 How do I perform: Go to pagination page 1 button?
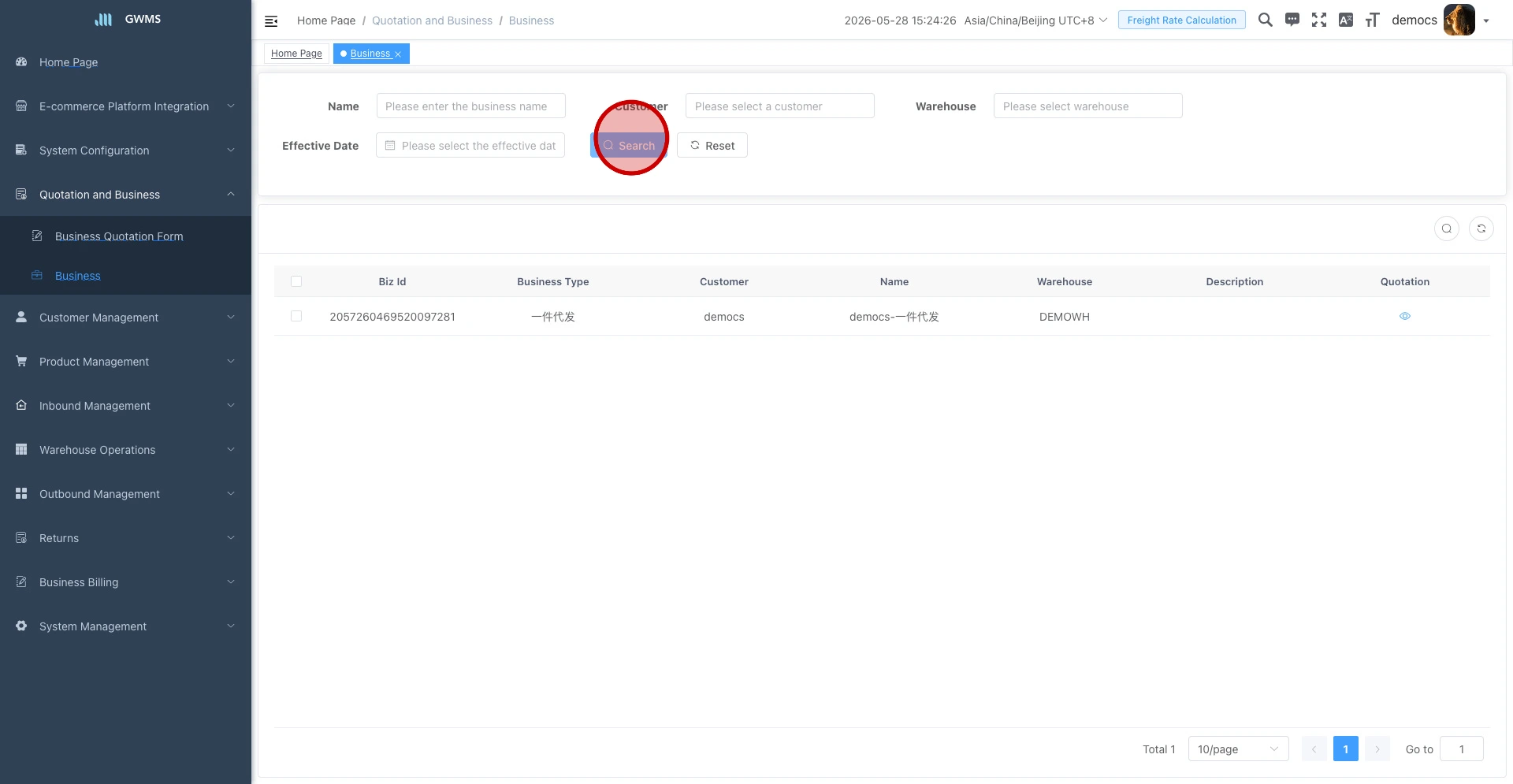pyautogui.click(x=1346, y=749)
